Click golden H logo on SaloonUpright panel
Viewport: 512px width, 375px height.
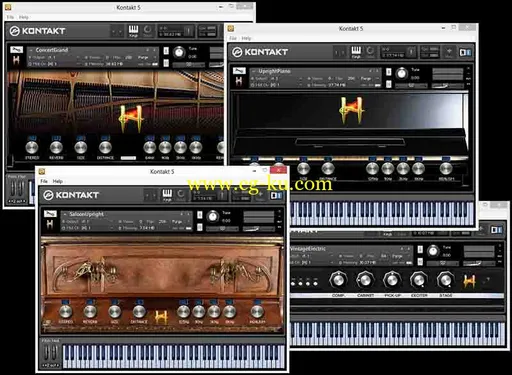point(161,317)
